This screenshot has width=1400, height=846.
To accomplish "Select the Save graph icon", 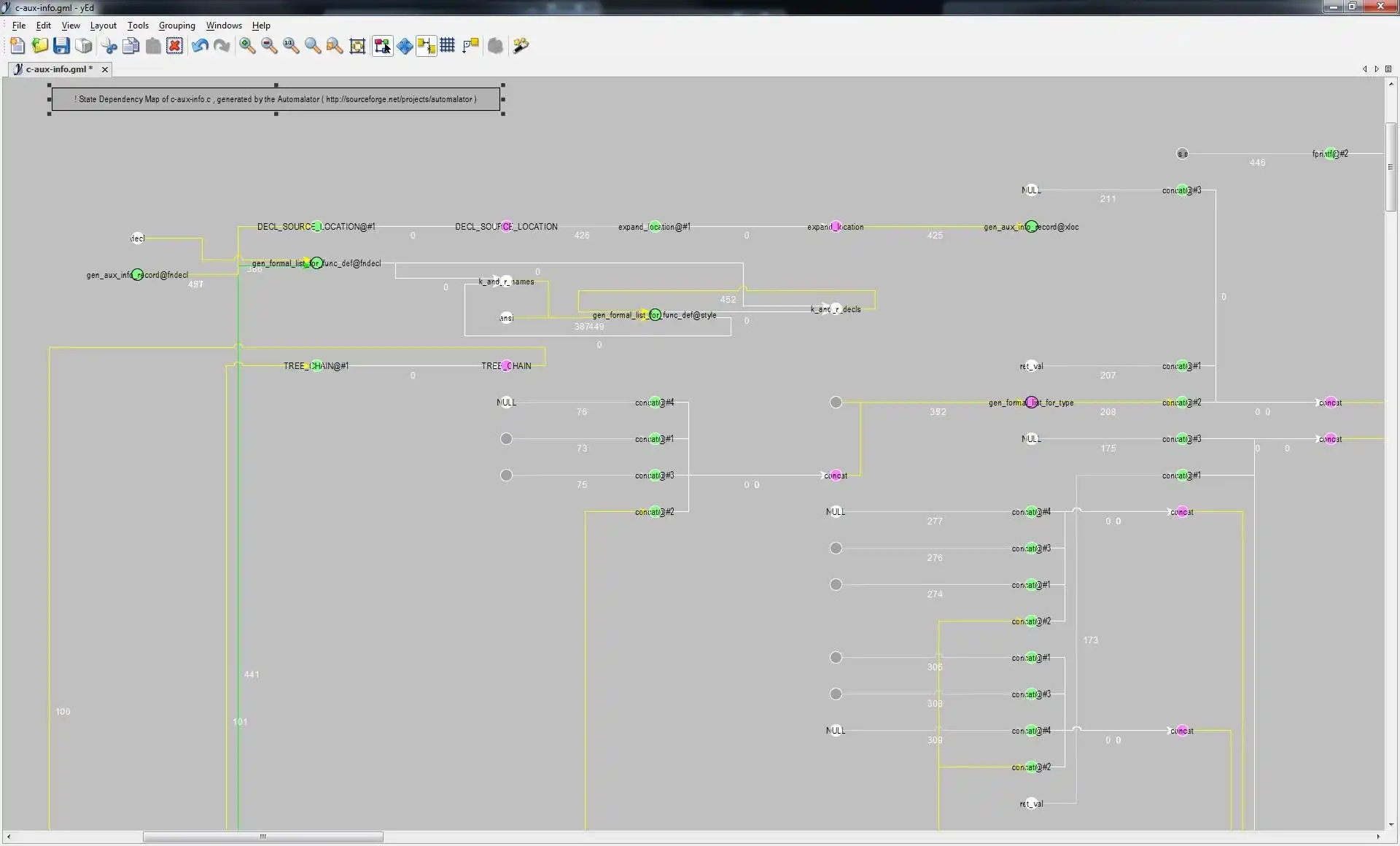I will point(62,45).
